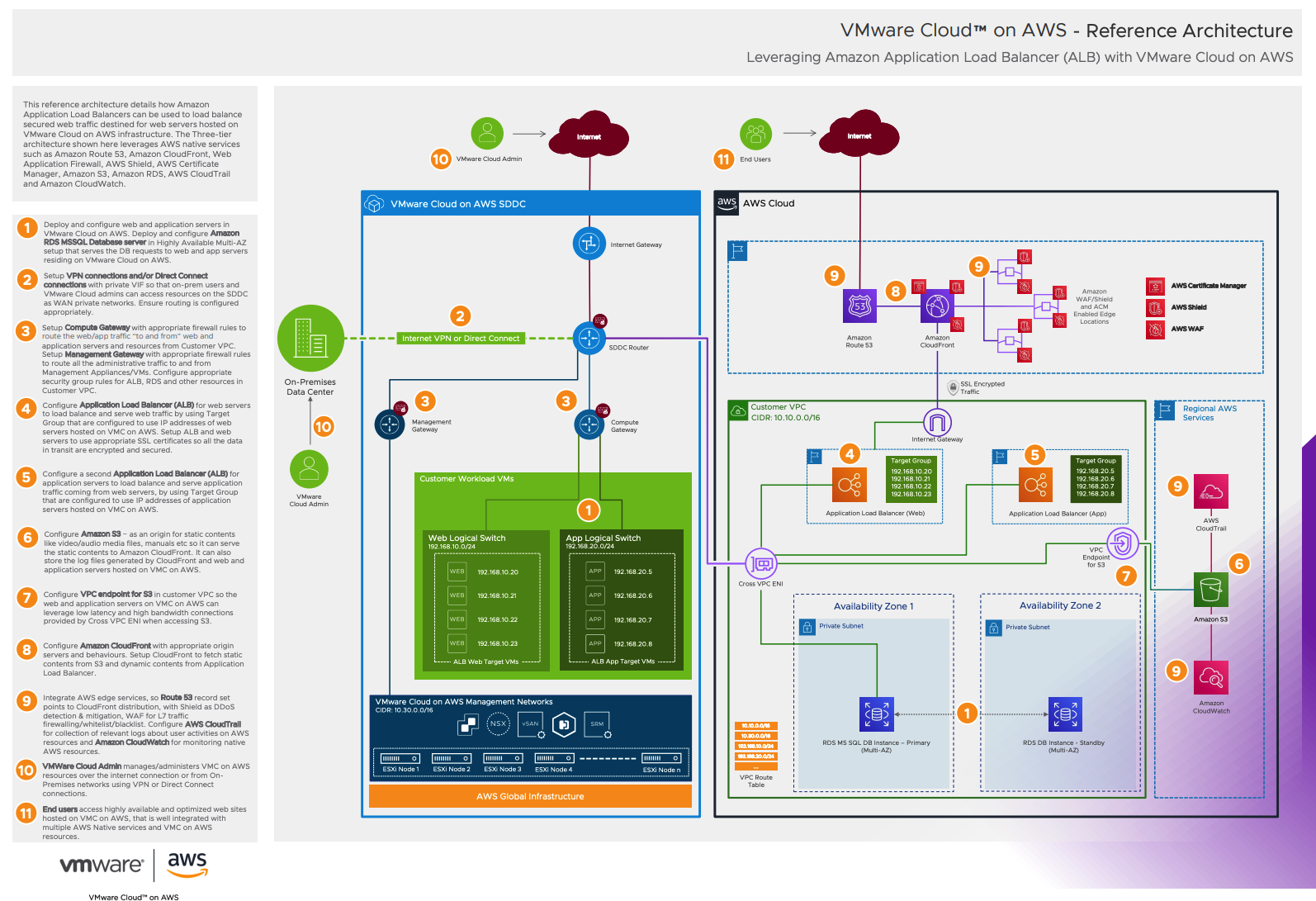This screenshot has width=1316, height=901.
Task: Select the Cross VPC ENI icon
Action: coord(761,564)
